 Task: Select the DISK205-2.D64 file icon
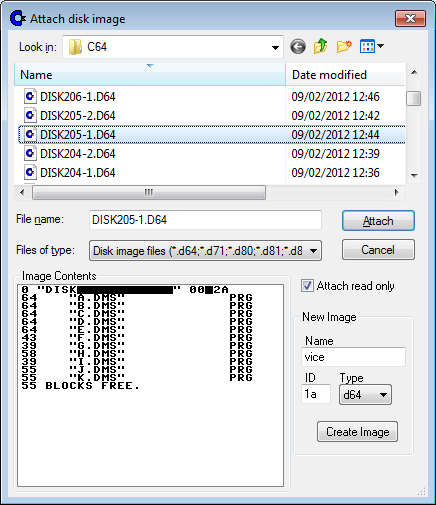point(30,115)
